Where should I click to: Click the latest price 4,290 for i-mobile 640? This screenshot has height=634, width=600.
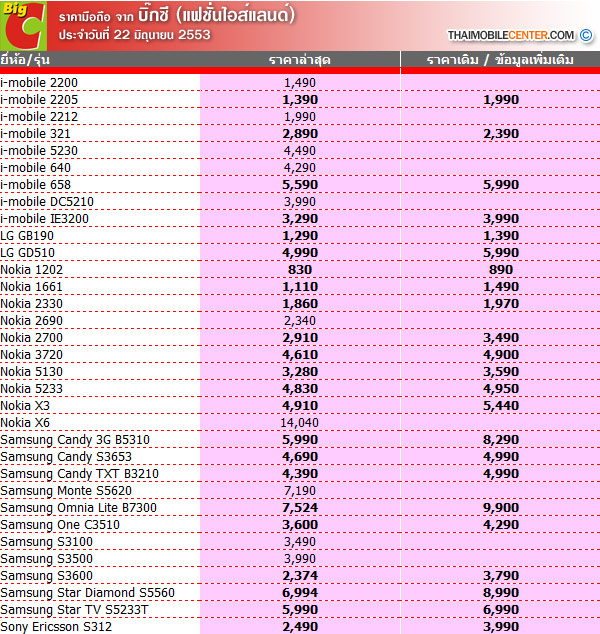click(300, 167)
